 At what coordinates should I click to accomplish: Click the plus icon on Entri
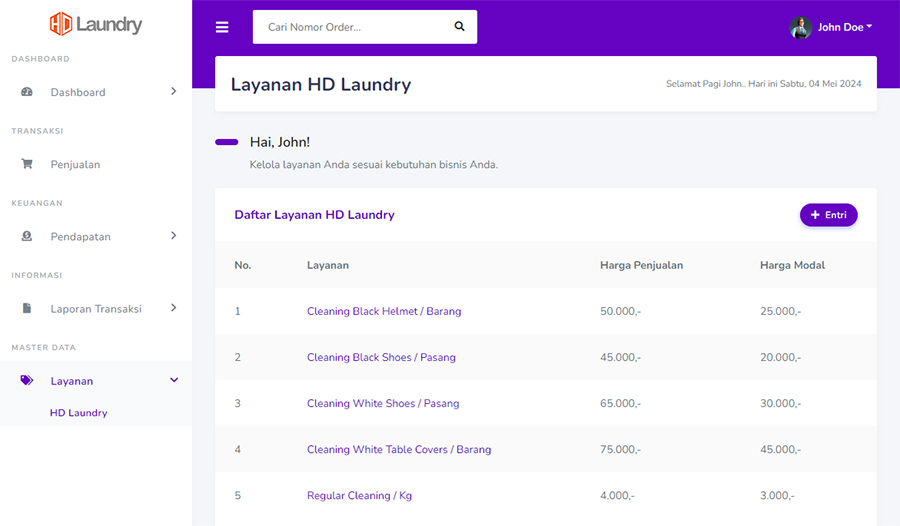pyautogui.click(x=815, y=215)
